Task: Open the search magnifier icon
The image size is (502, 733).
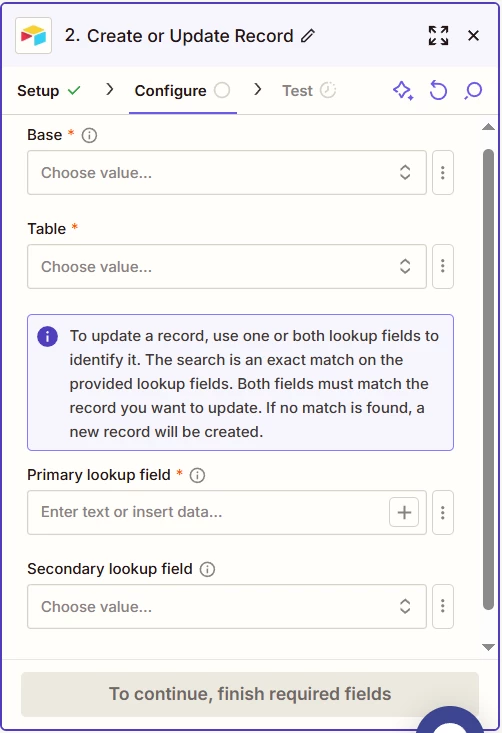Action: [x=473, y=91]
